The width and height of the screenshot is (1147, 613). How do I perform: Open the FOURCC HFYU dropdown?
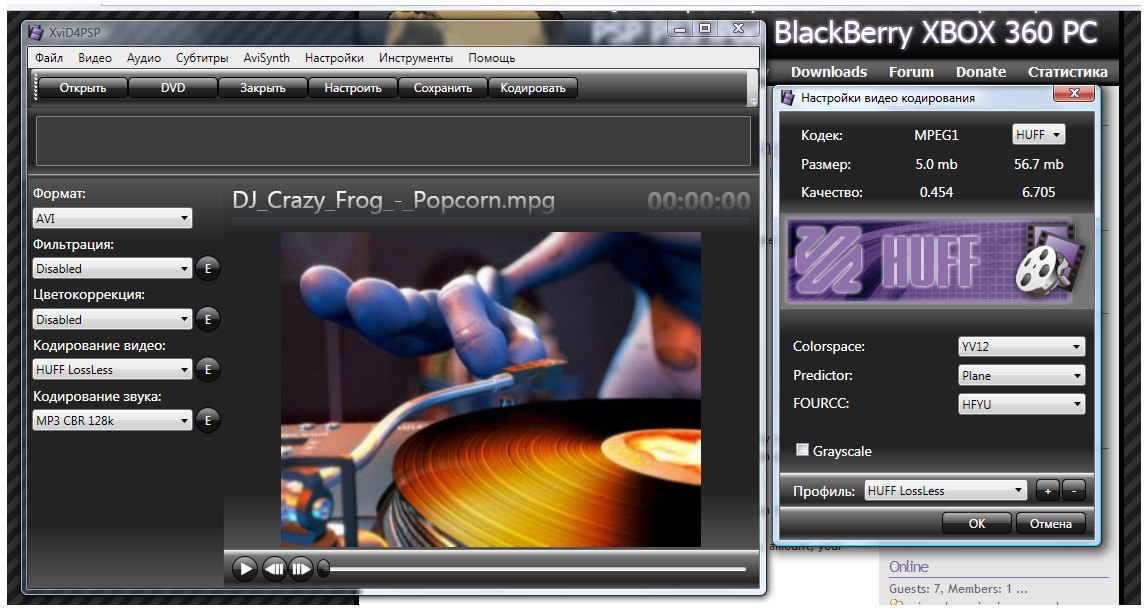tap(1021, 404)
